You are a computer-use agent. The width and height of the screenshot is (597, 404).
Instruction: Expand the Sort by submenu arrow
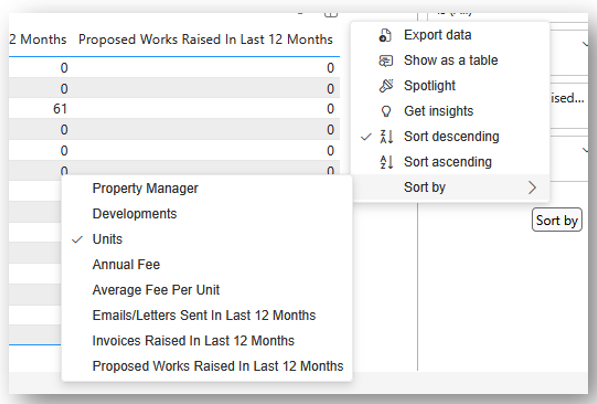532,187
